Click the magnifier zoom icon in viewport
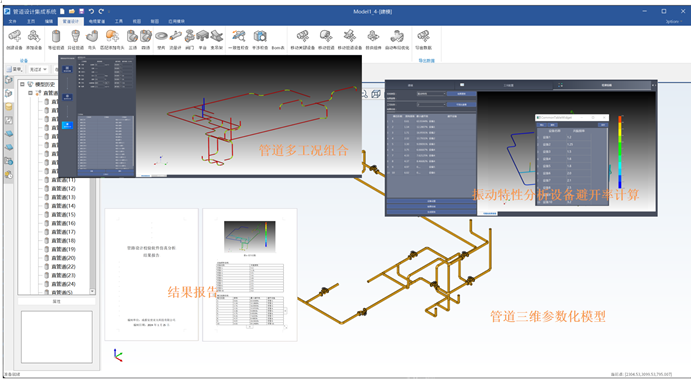The width and height of the screenshot is (691, 379). pos(365,94)
